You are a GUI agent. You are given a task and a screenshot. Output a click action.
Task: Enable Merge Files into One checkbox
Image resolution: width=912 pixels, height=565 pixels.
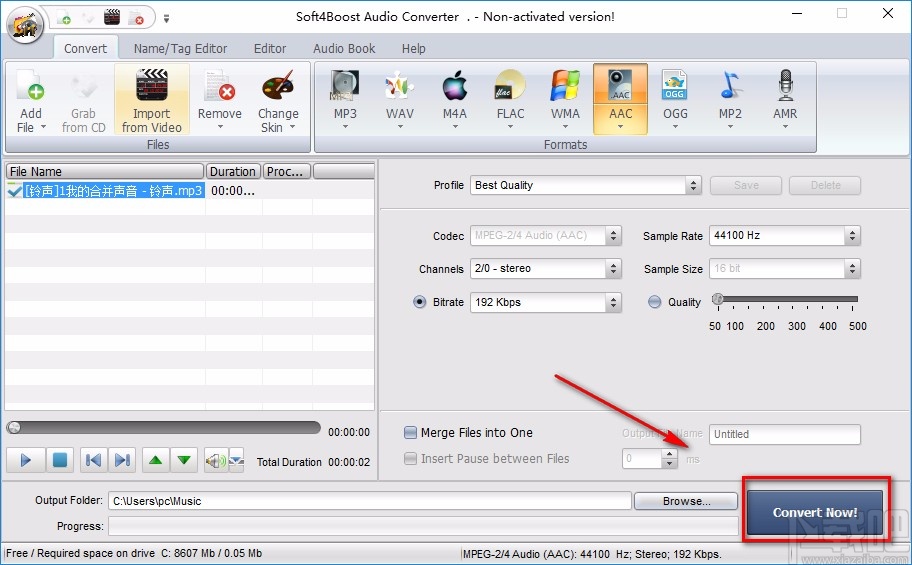click(x=411, y=432)
